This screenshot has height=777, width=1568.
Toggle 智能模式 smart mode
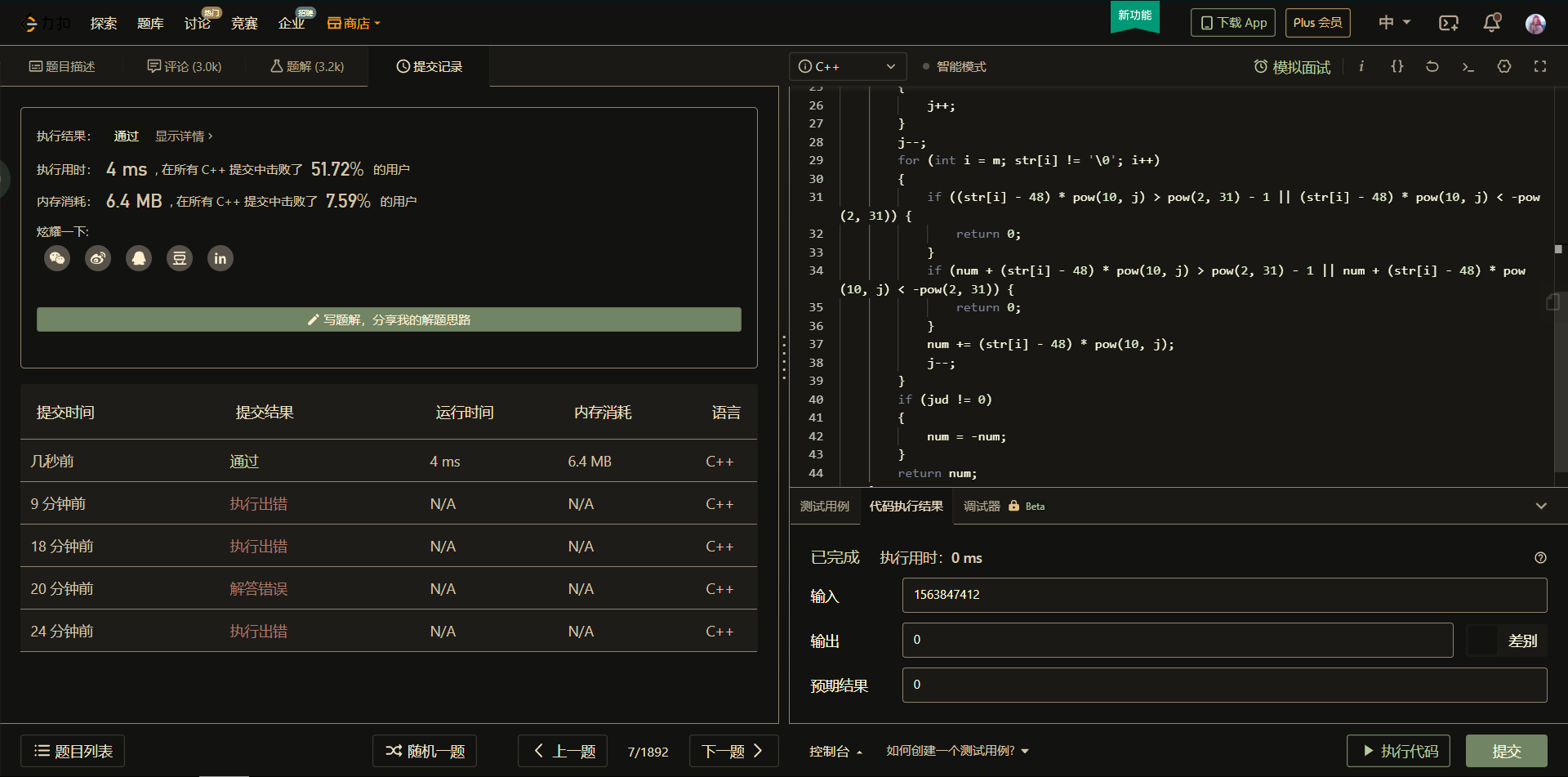(954, 67)
